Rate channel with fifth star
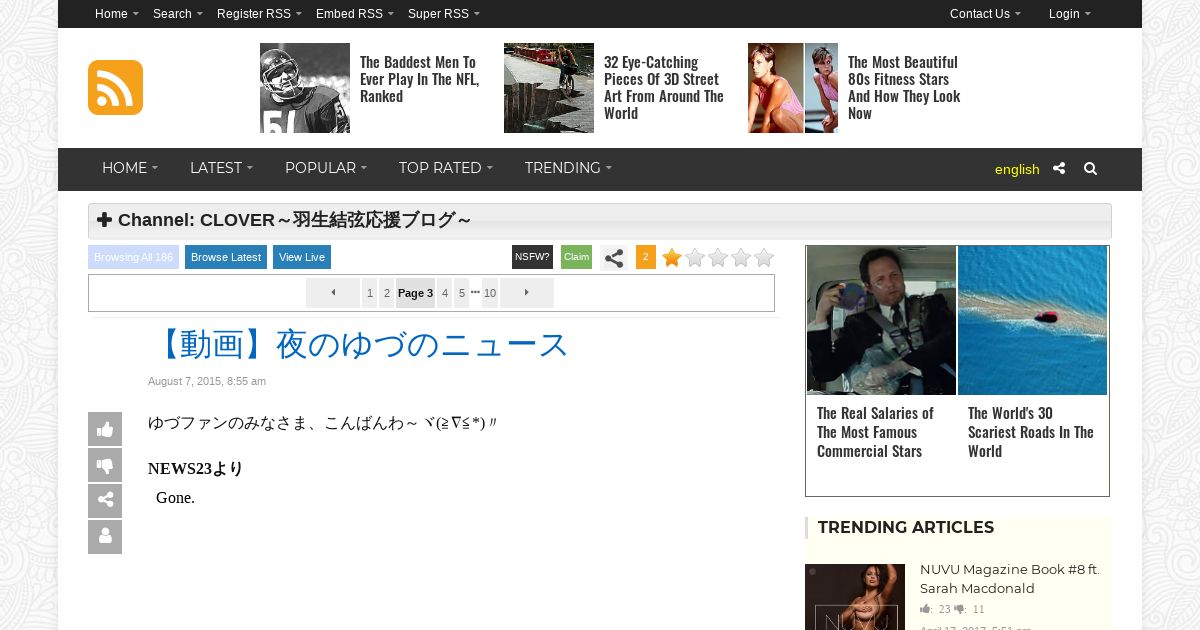Viewport: 1200px width, 630px height. tap(764, 258)
